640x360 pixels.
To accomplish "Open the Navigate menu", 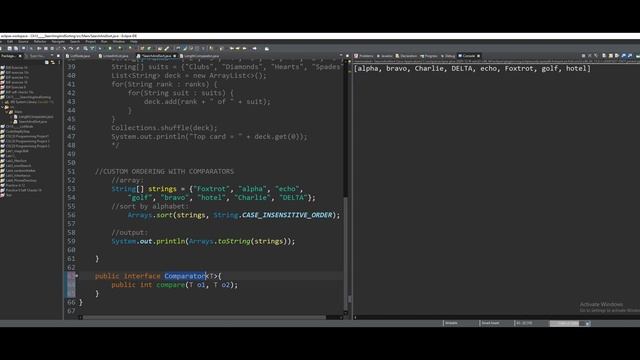I will click(58, 42).
